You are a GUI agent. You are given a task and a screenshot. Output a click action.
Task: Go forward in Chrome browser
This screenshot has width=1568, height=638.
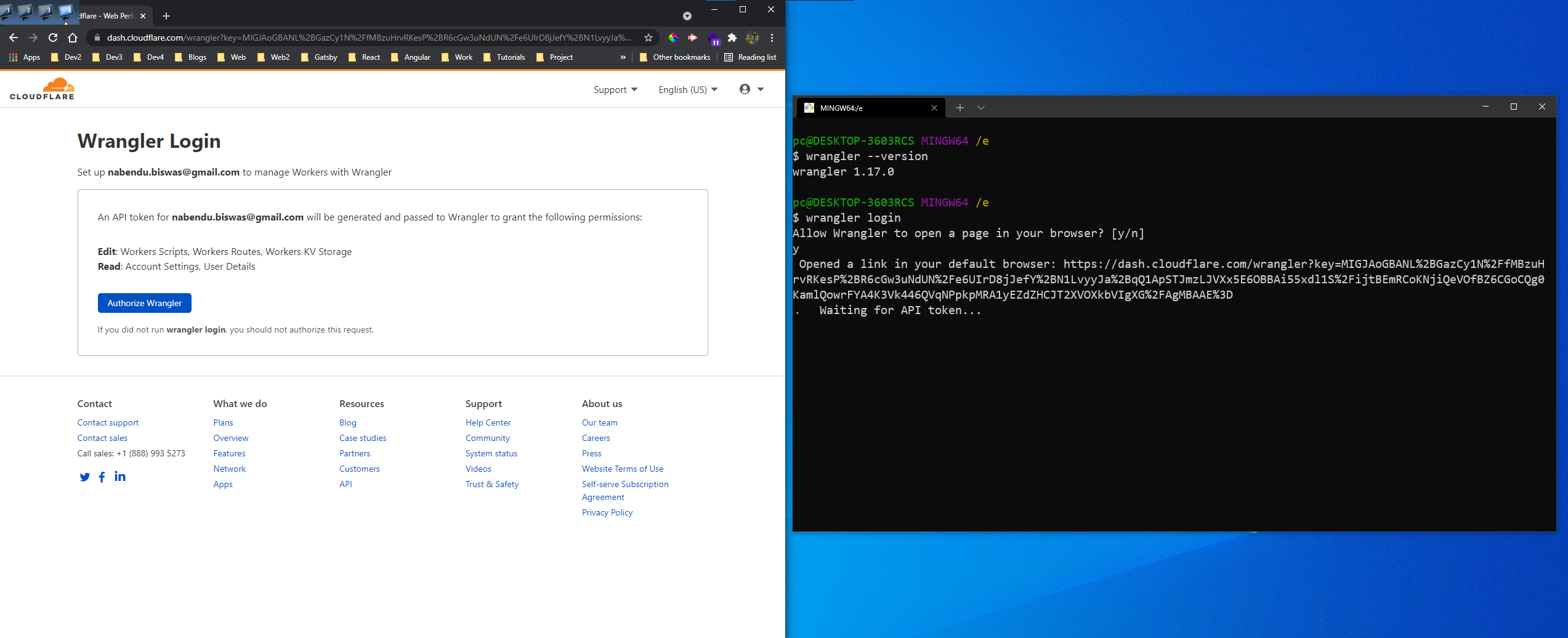tap(33, 38)
